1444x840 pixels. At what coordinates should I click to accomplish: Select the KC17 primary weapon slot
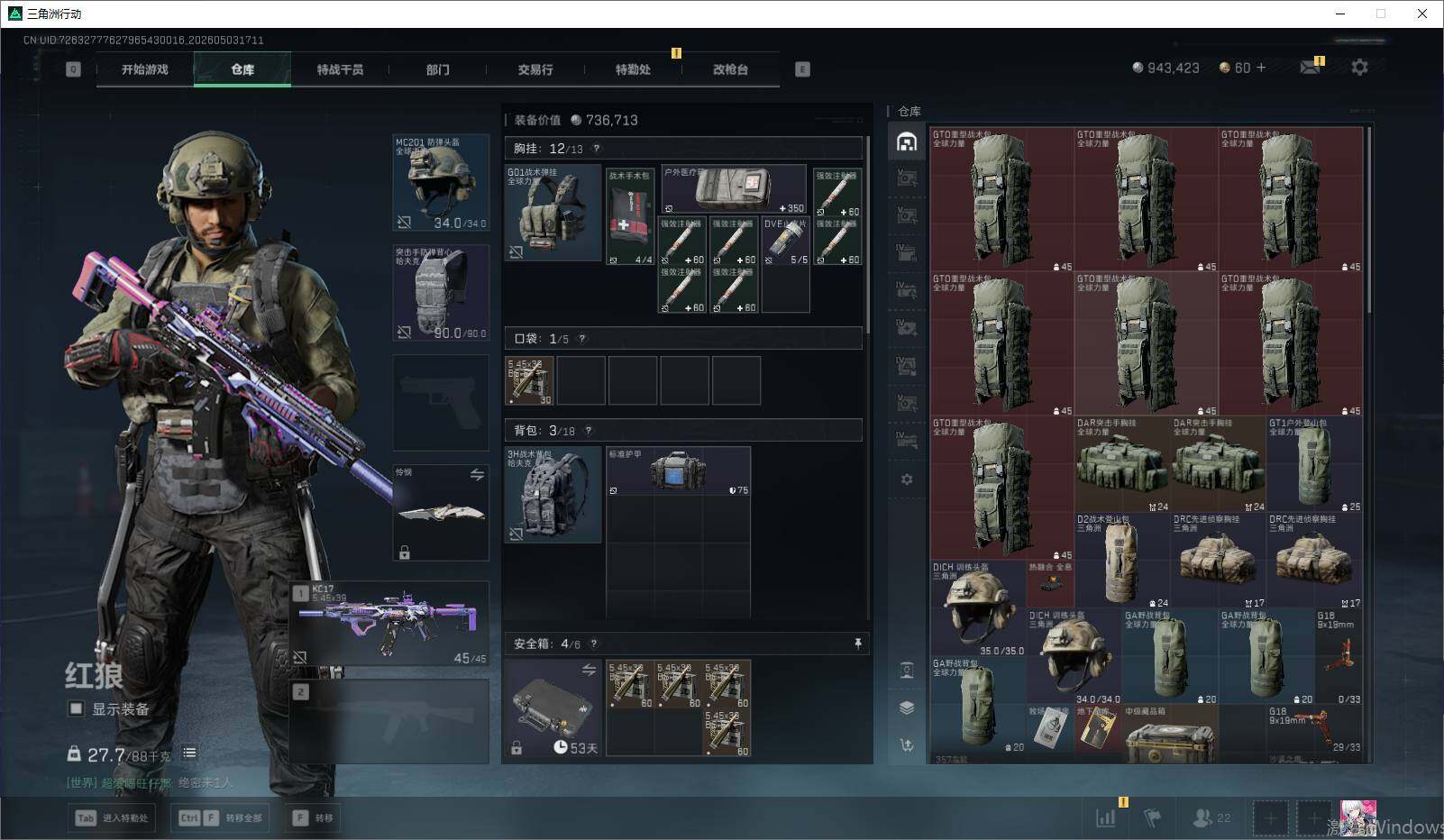389,623
